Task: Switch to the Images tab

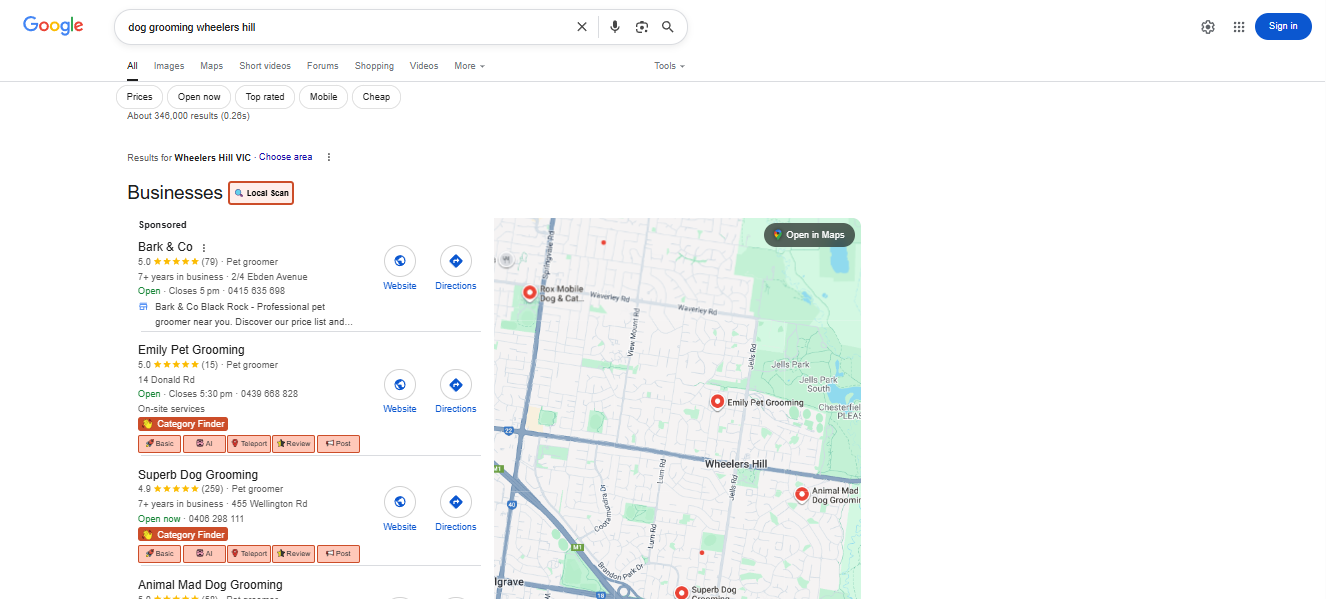Action: pos(169,66)
